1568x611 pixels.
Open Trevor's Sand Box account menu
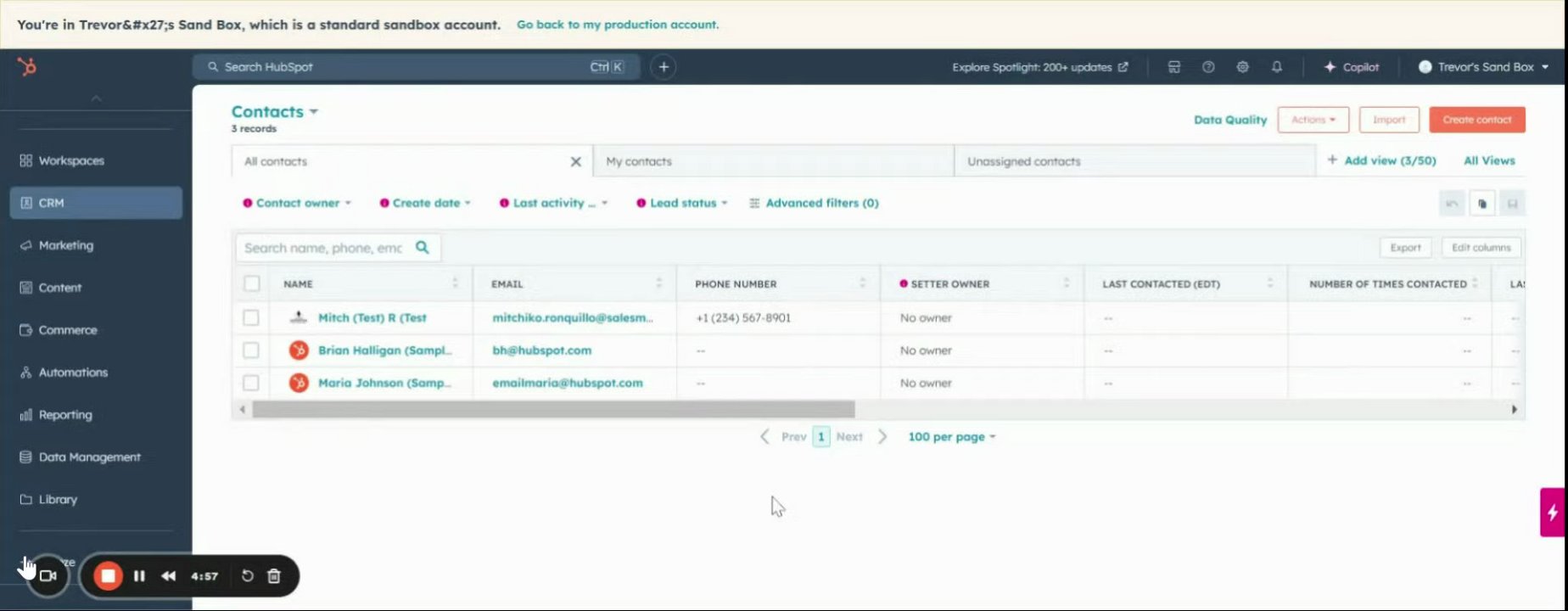(x=1483, y=67)
